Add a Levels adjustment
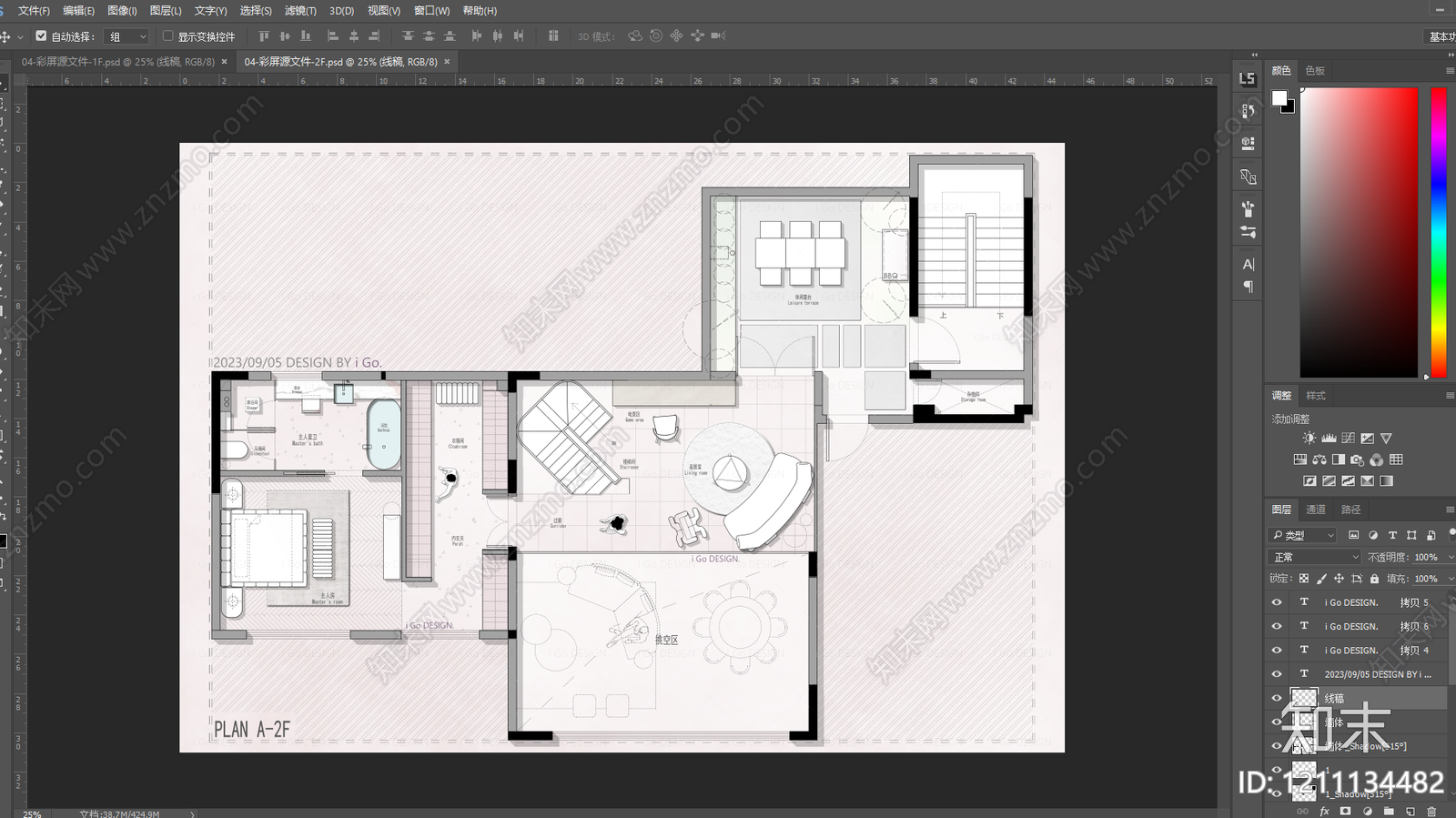The image size is (1456, 818). (x=1329, y=439)
